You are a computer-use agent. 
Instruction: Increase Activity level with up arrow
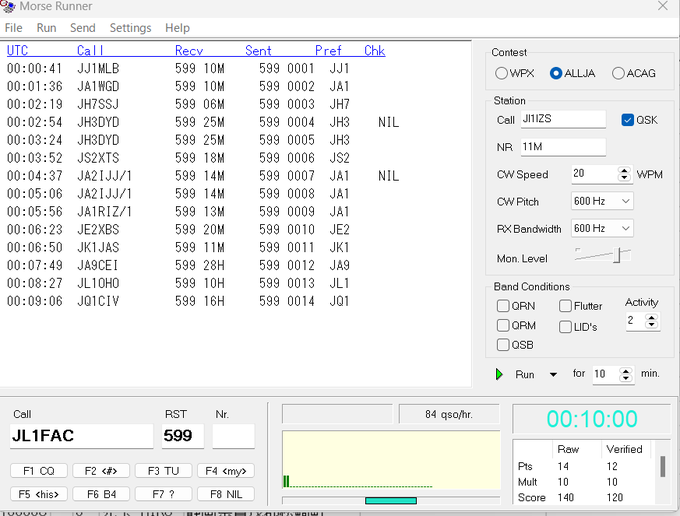pos(651,318)
